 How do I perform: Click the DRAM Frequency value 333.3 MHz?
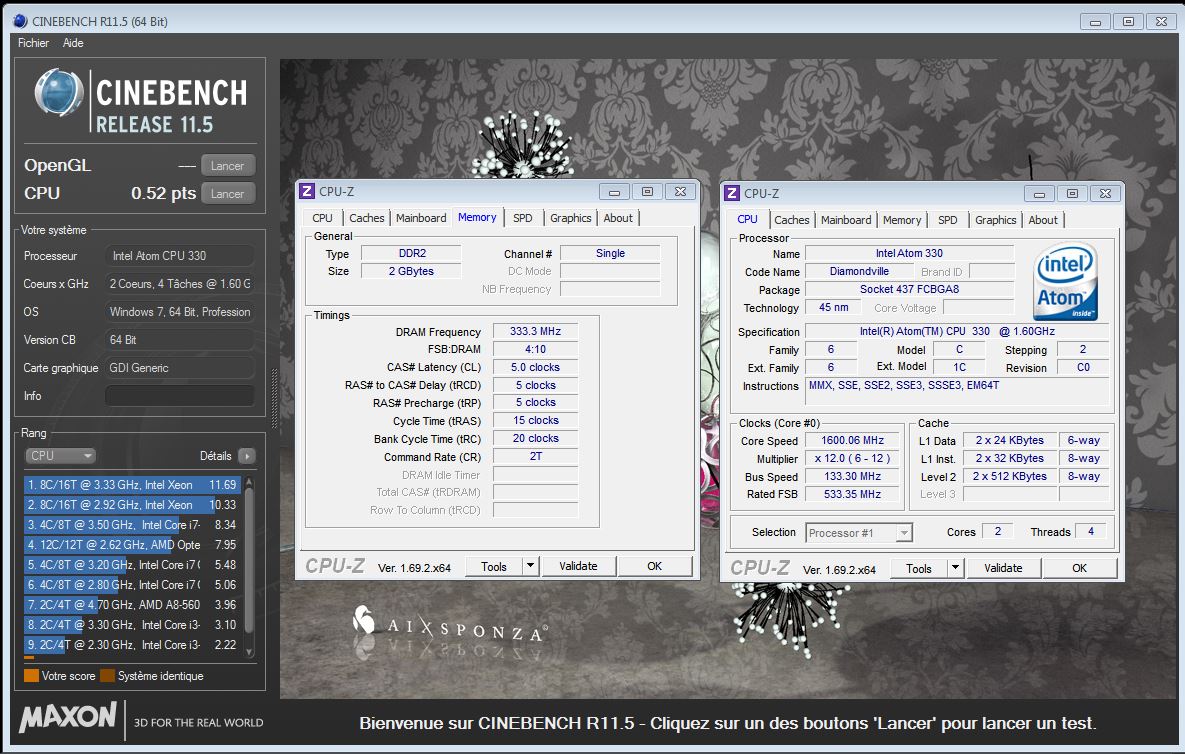[535, 331]
